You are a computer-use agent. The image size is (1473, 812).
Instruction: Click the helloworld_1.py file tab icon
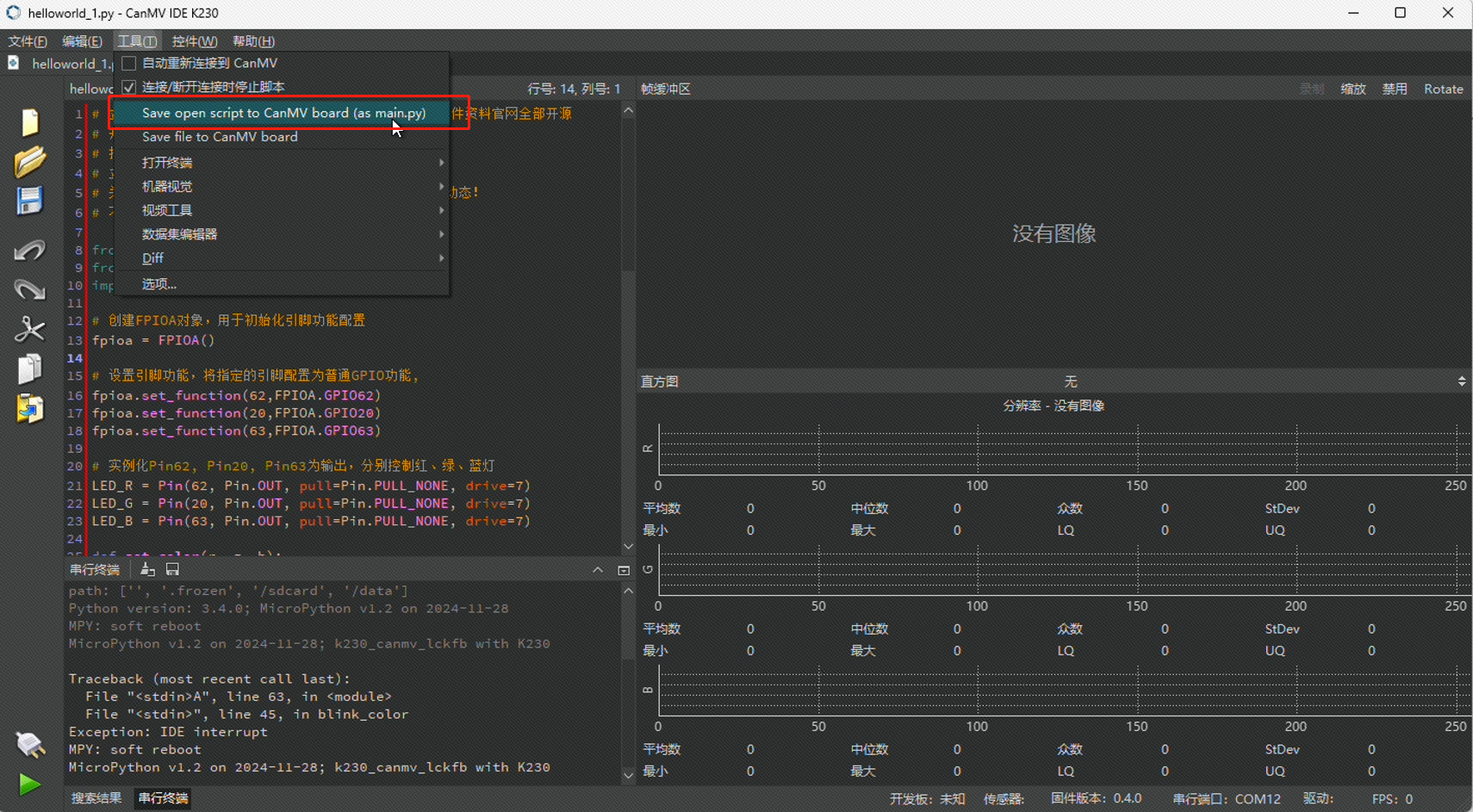[14, 63]
